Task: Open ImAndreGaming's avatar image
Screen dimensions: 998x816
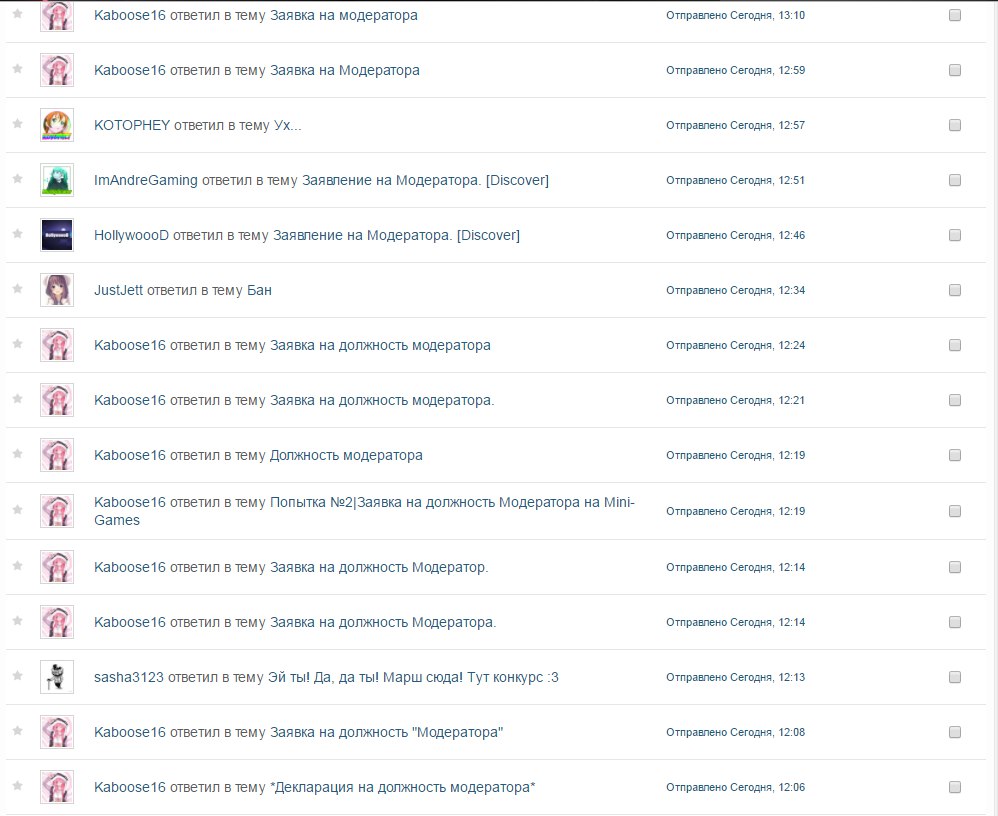Action: (x=57, y=180)
